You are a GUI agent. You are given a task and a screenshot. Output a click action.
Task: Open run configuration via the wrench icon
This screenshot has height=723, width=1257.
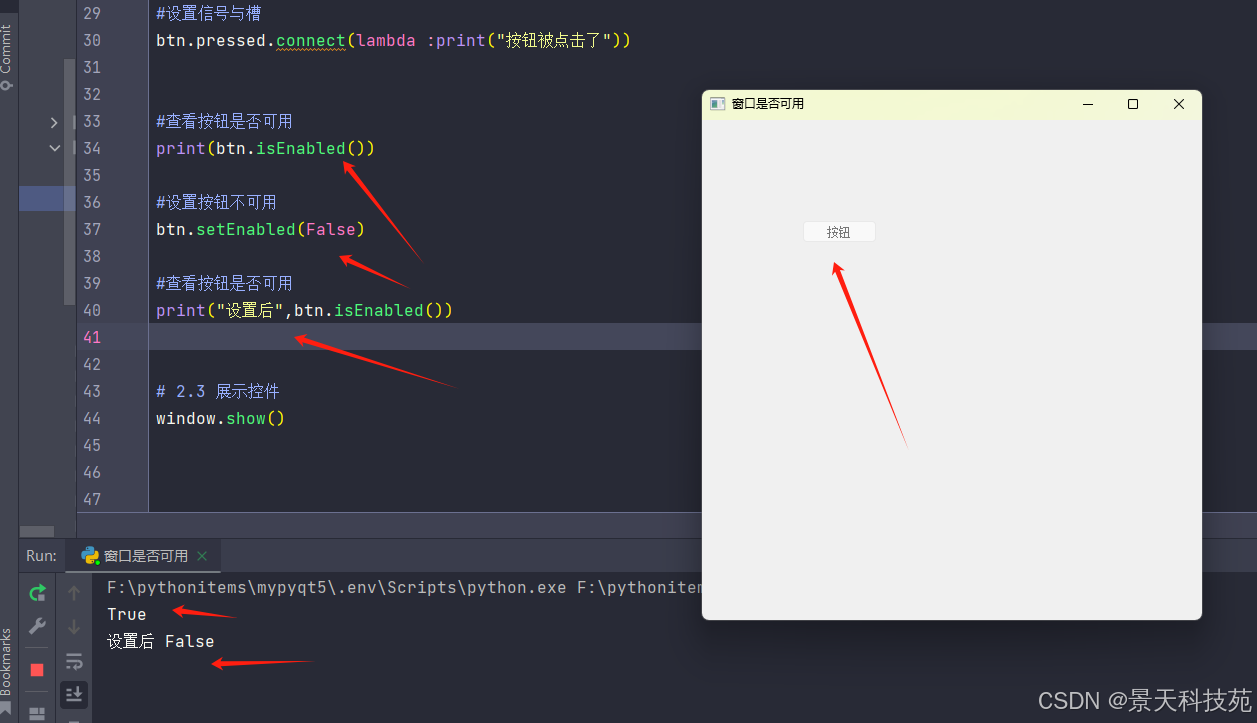pyautogui.click(x=37, y=626)
